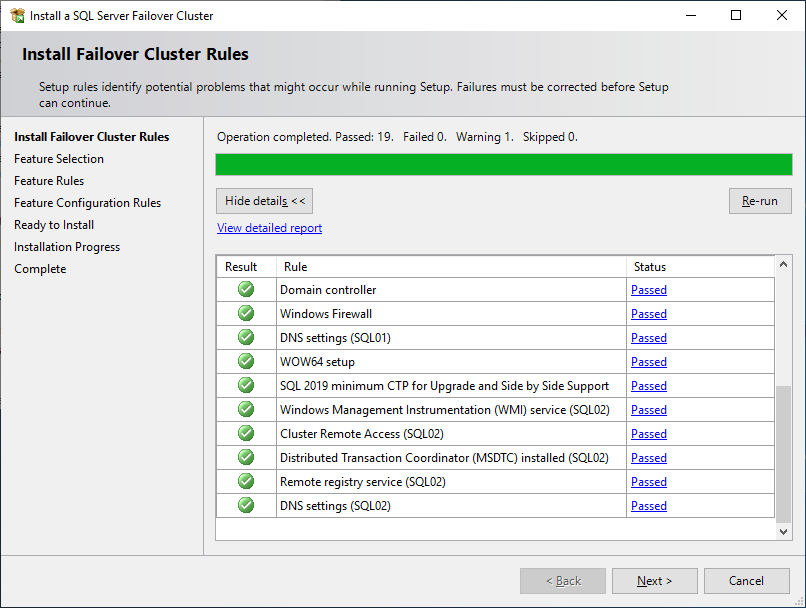Image resolution: width=806 pixels, height=608 pixels.
Task: Click the rules list scrollbar thumb
Action: pos(783,454)
